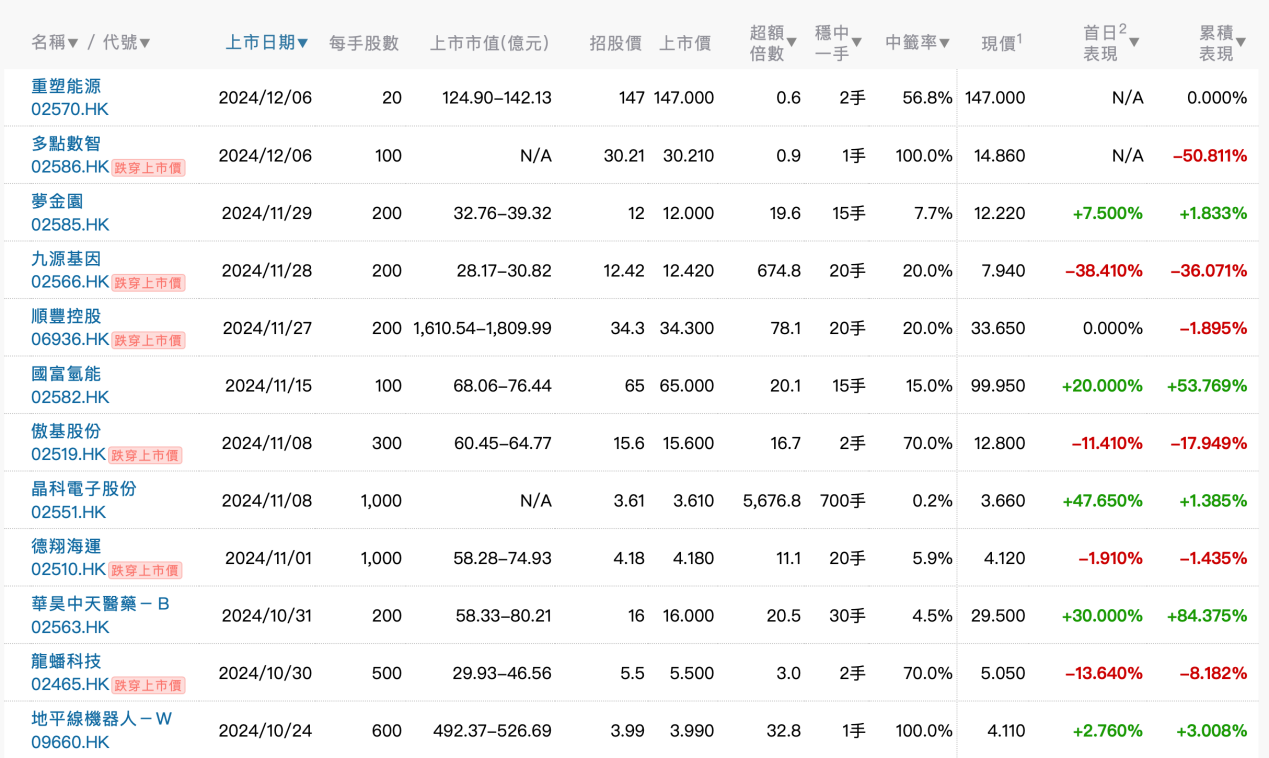Screen dimensions: 1269x758
Task: Open stock code 02566.HK
Action: coord(69,282)
